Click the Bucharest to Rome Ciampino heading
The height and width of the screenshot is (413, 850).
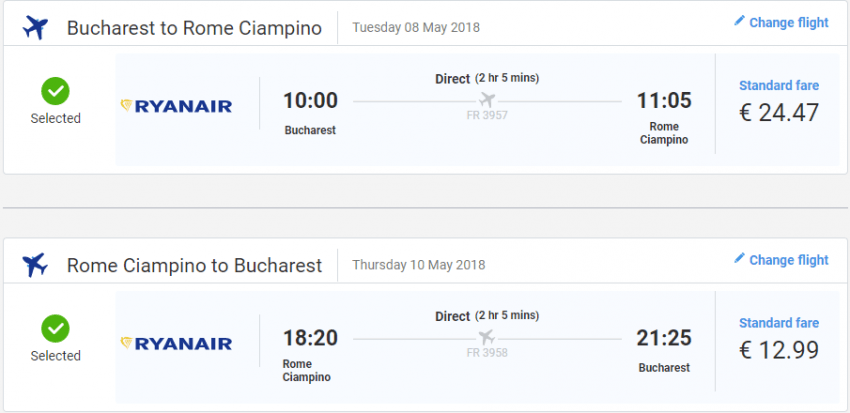click(194, 28)
